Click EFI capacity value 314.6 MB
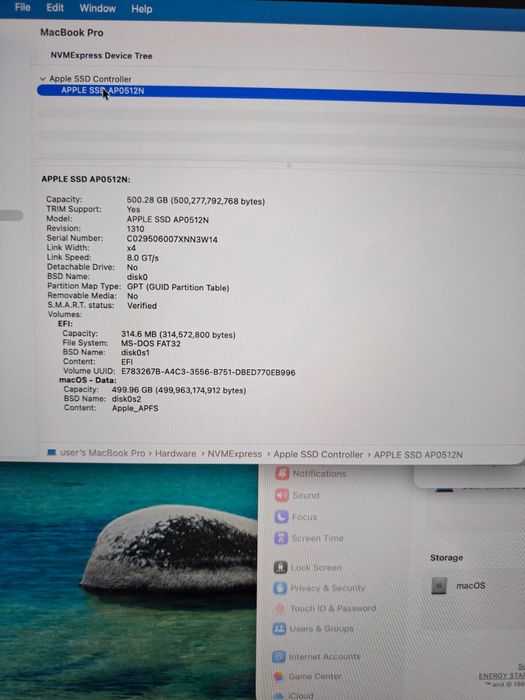525x700 pixels. tap(178, 334)
